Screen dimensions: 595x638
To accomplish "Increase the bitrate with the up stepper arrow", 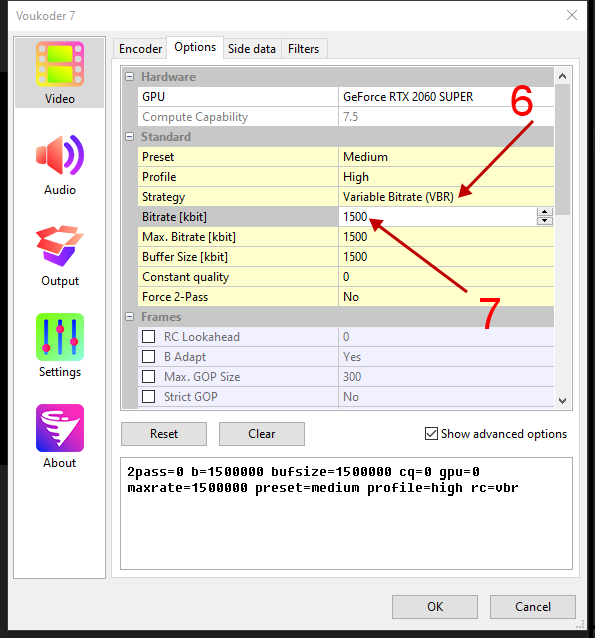I will point(545,212).
